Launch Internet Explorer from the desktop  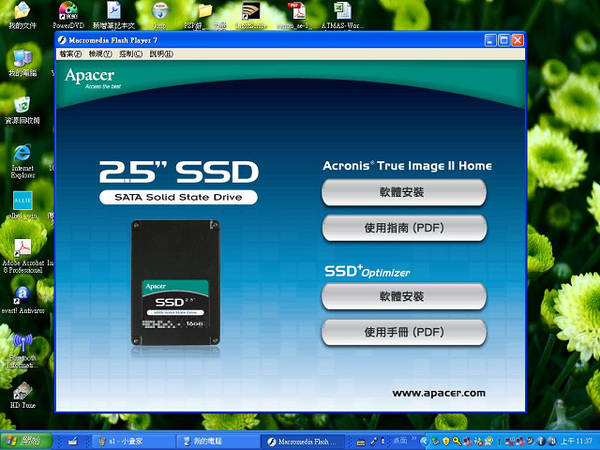point(23,161)
